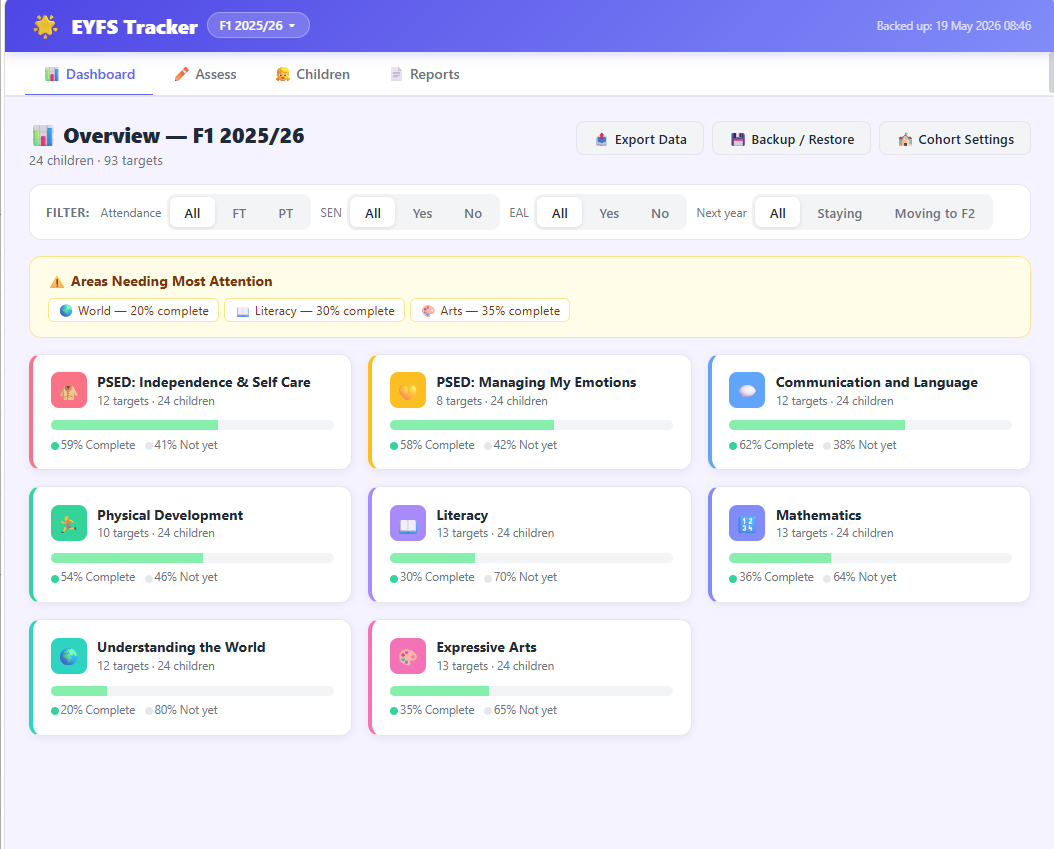Click 36% Complete on Mathematics card
The height and width of the screenshot is (849, 1054).
[x=772, y=577]
